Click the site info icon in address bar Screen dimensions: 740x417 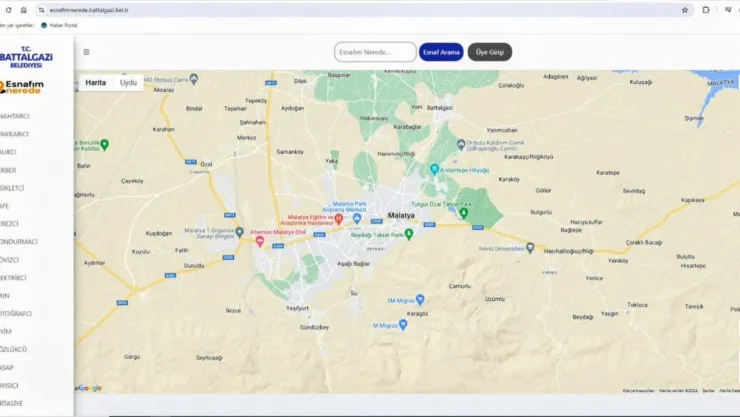(41, 10)
